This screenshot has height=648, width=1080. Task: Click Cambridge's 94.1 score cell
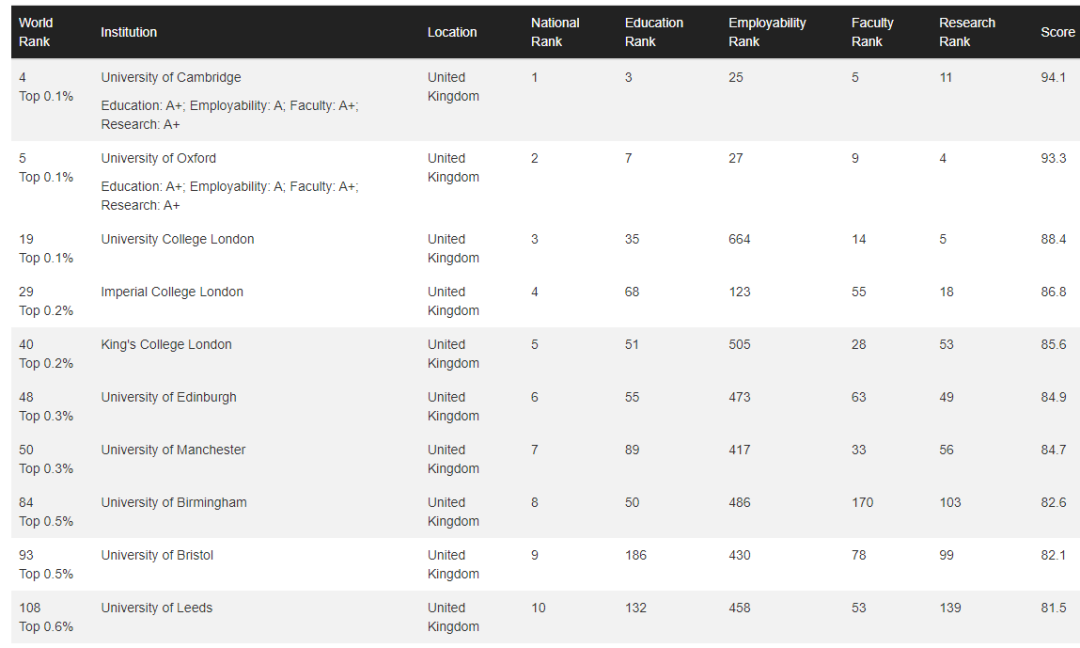pos(1053,77)
